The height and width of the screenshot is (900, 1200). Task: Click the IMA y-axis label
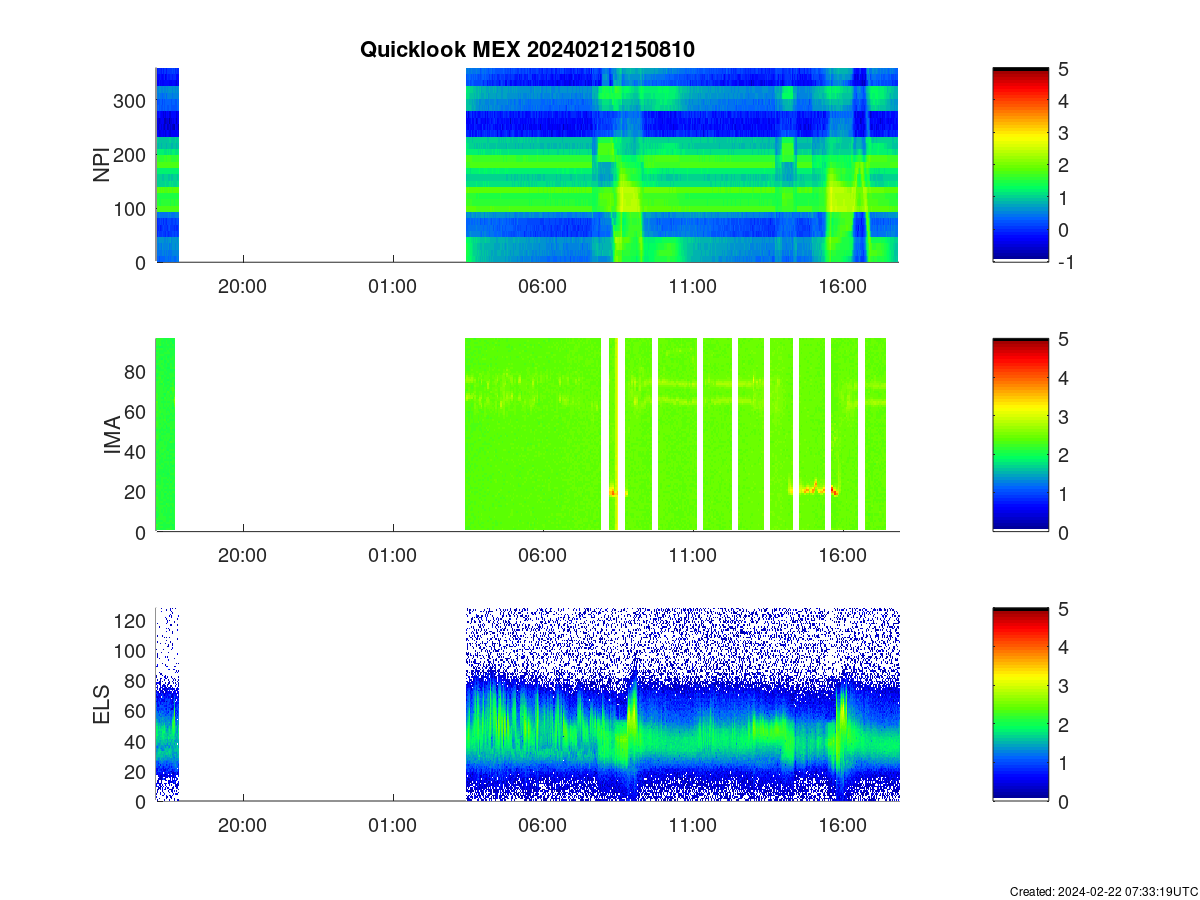pos(112,435)
